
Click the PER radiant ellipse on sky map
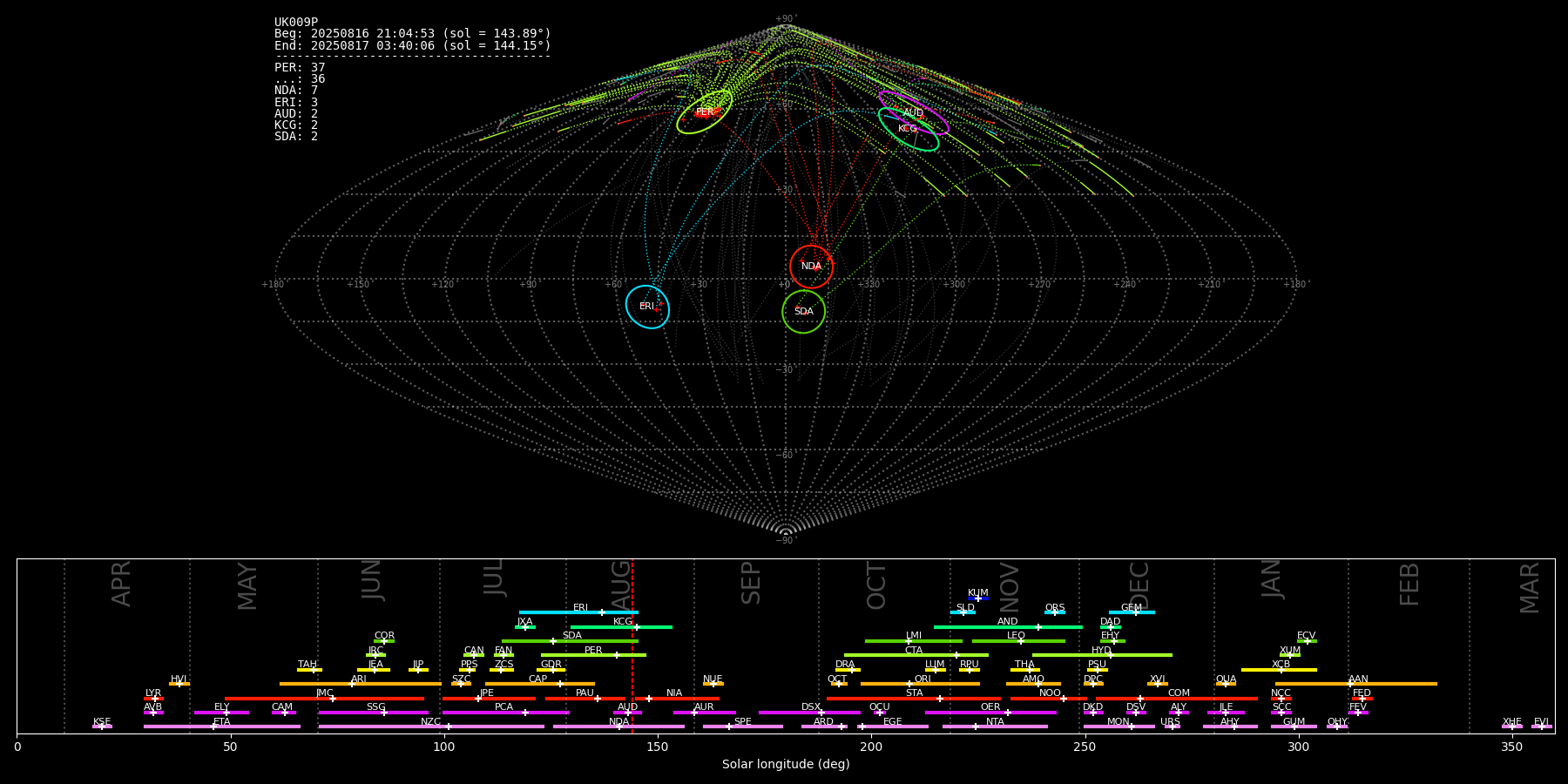704,112
